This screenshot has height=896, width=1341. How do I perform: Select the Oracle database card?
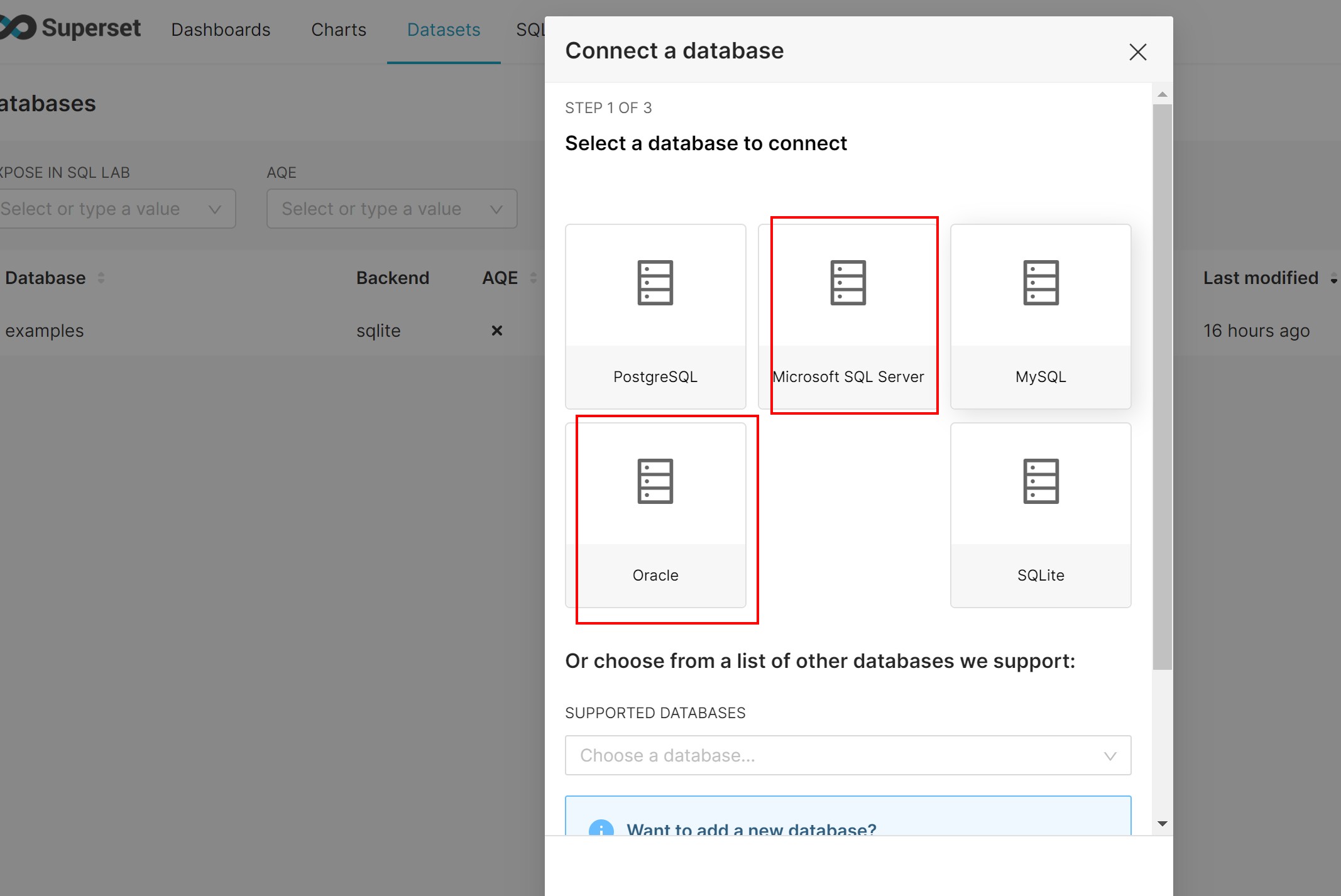[655, 515]
